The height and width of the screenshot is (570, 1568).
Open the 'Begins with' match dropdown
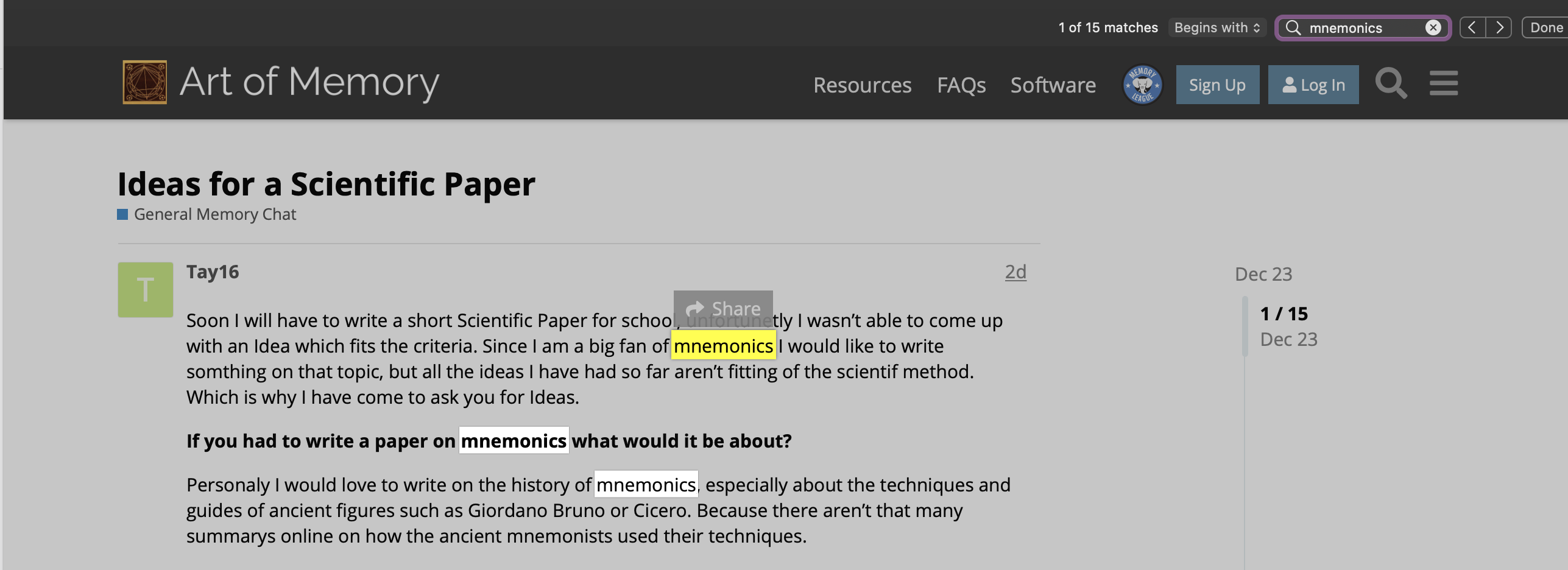[x=1217, y=27]
